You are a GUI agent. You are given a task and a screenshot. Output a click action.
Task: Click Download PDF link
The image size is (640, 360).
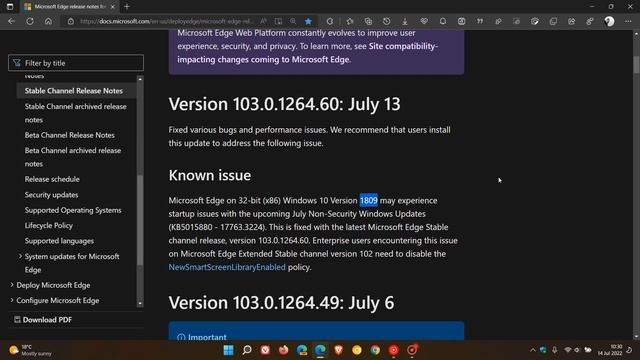[x=43, y=320]
